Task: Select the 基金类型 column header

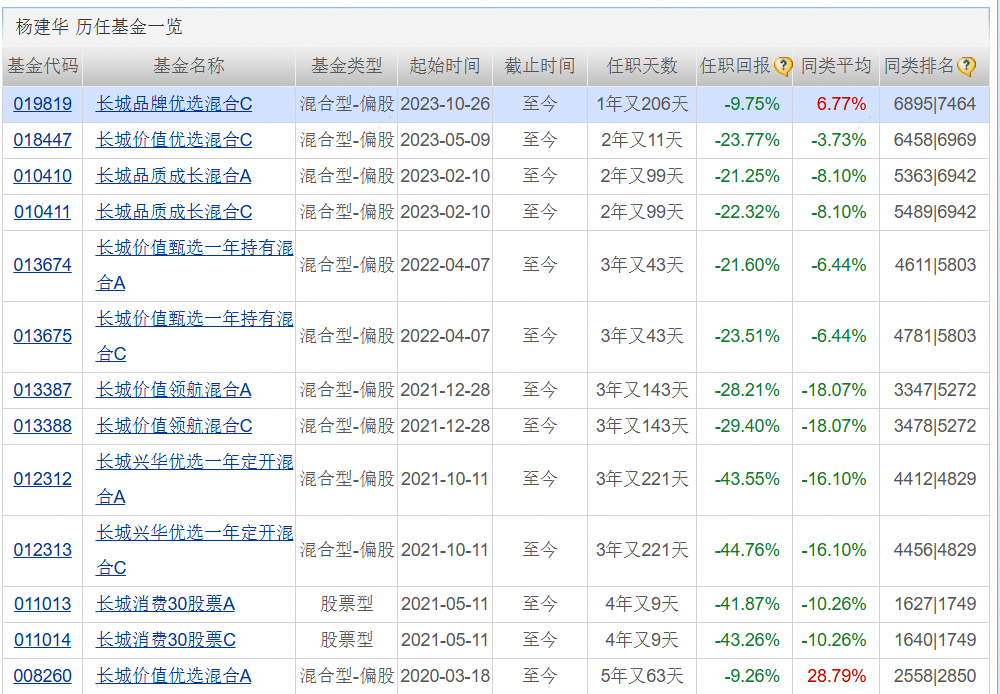Action: pos(346,65)
